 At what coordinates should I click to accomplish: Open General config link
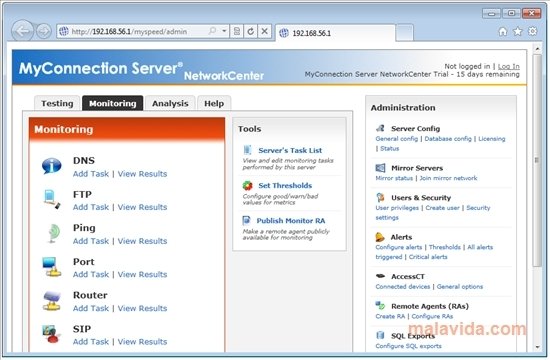[x=397, y=139]
